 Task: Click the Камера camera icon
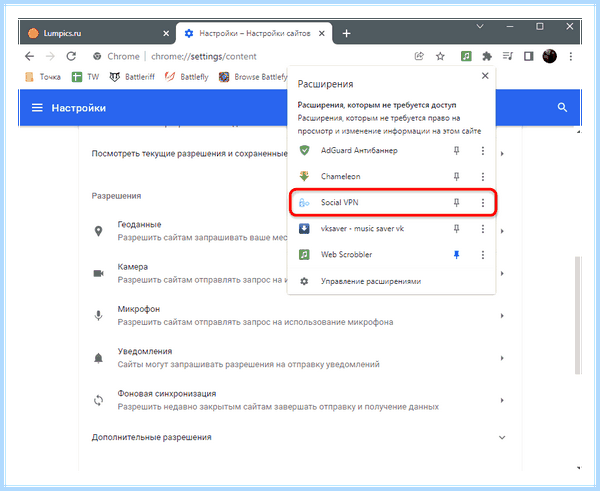tap(98, 273)
